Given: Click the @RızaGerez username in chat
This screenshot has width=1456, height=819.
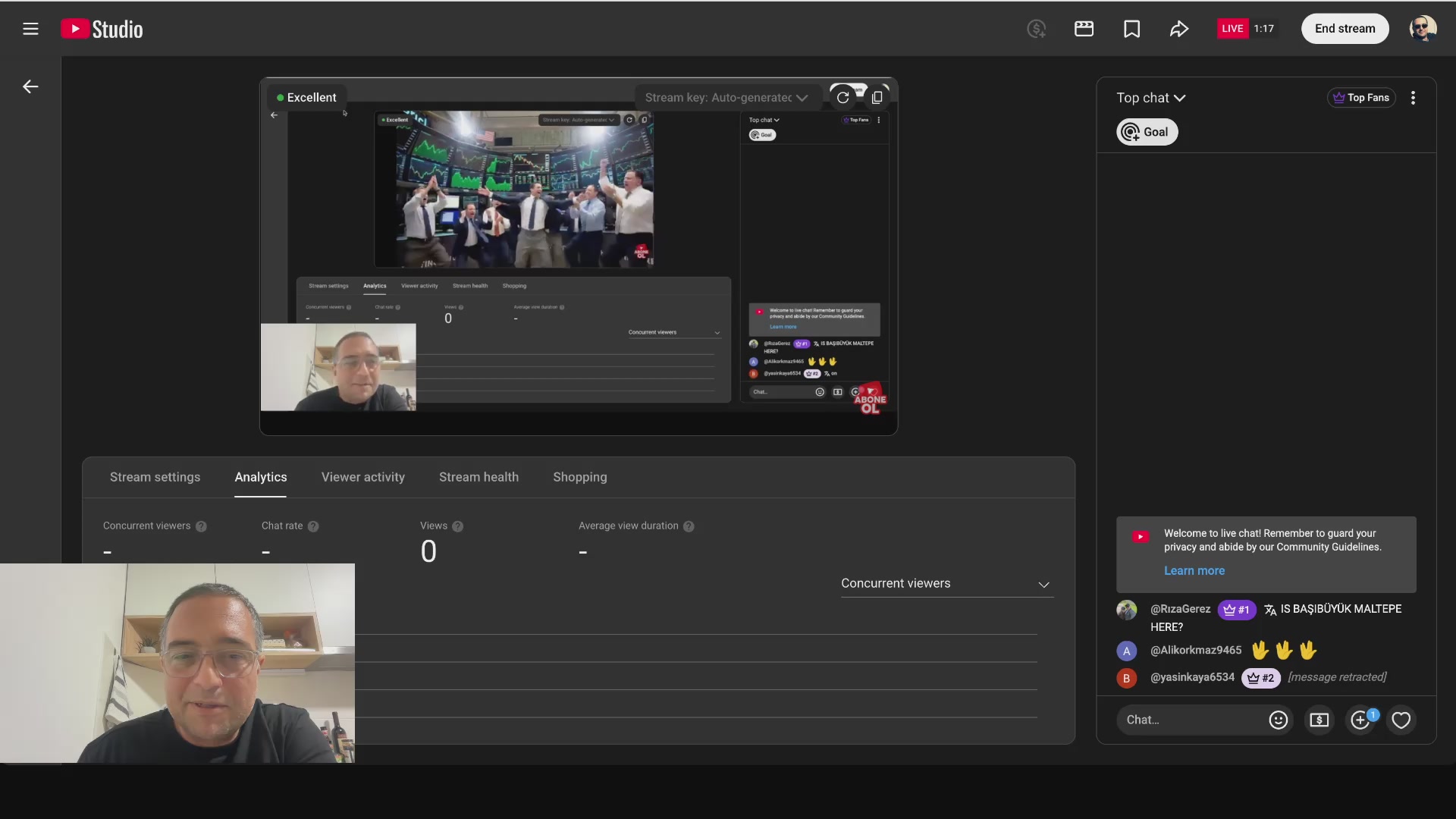Looking at the screenshot, I should point(1180,609).
